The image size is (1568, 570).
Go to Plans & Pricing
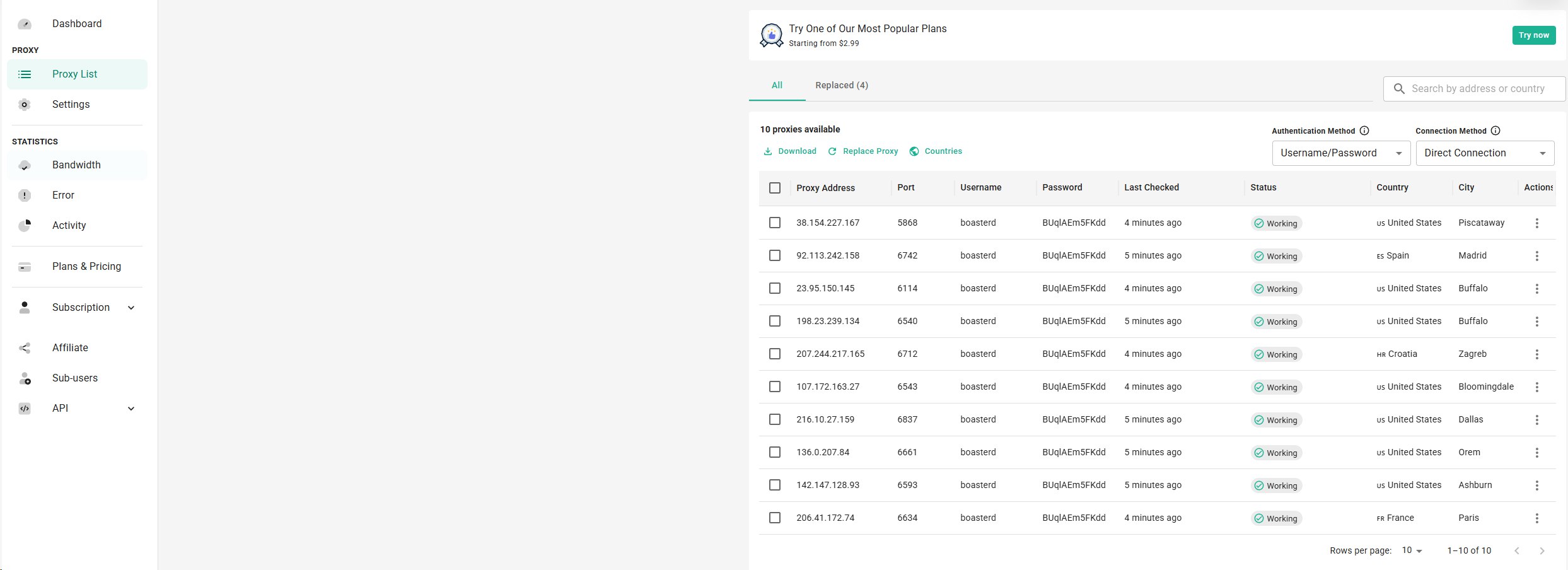point(77,267)
